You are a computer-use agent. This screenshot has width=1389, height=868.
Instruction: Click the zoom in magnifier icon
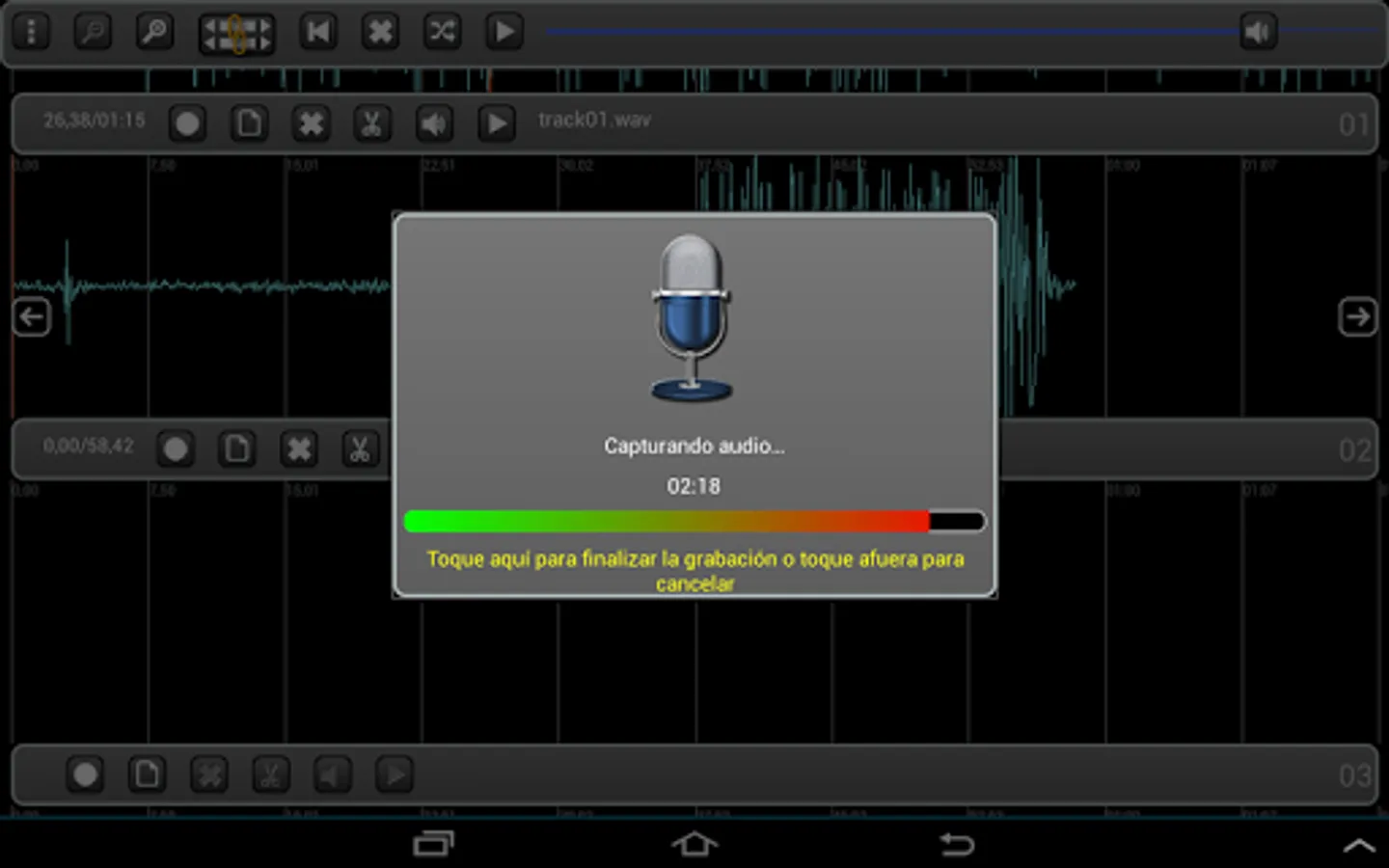[x=154, y=32]
